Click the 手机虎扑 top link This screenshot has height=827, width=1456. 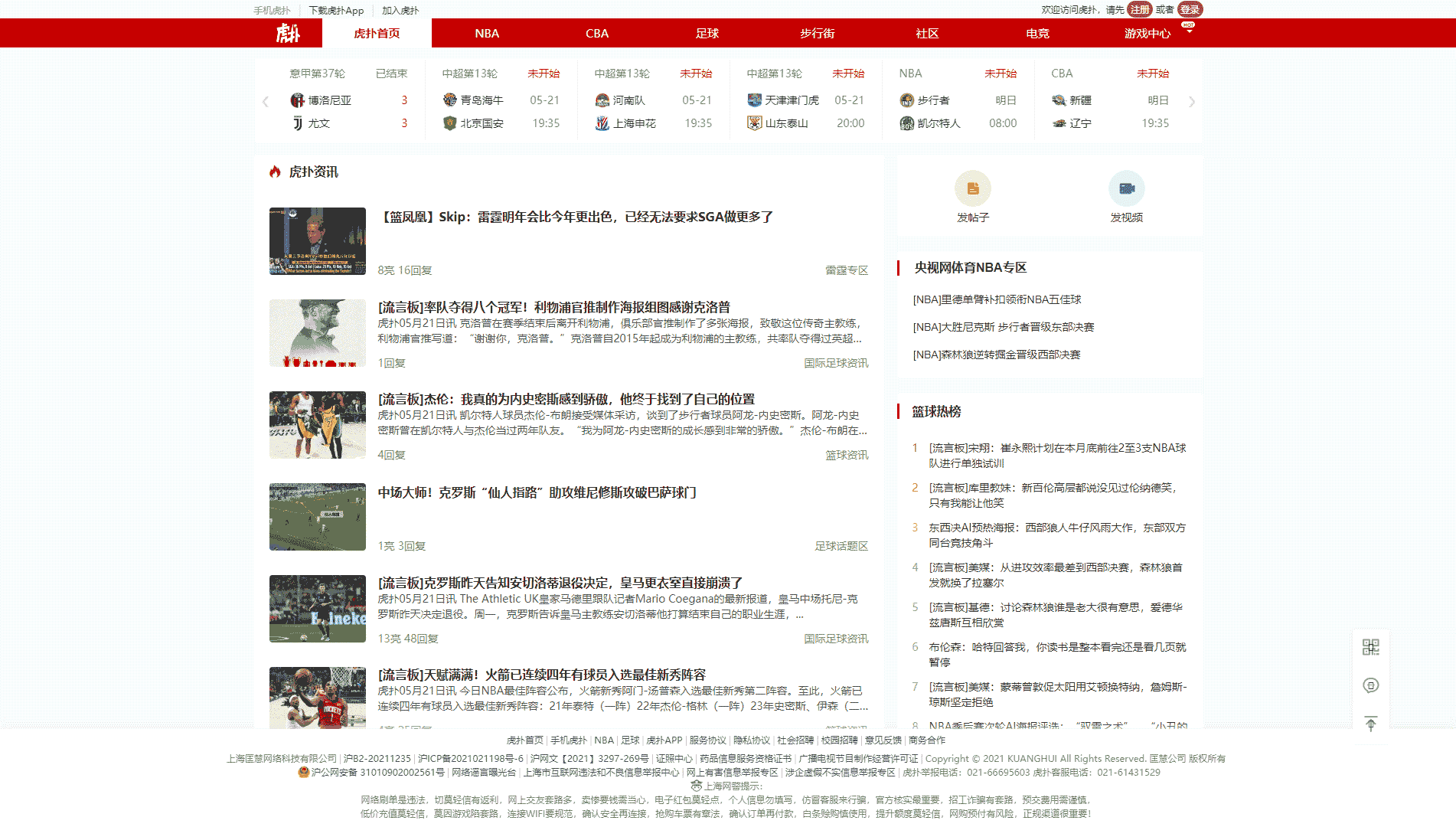[272, 10]
